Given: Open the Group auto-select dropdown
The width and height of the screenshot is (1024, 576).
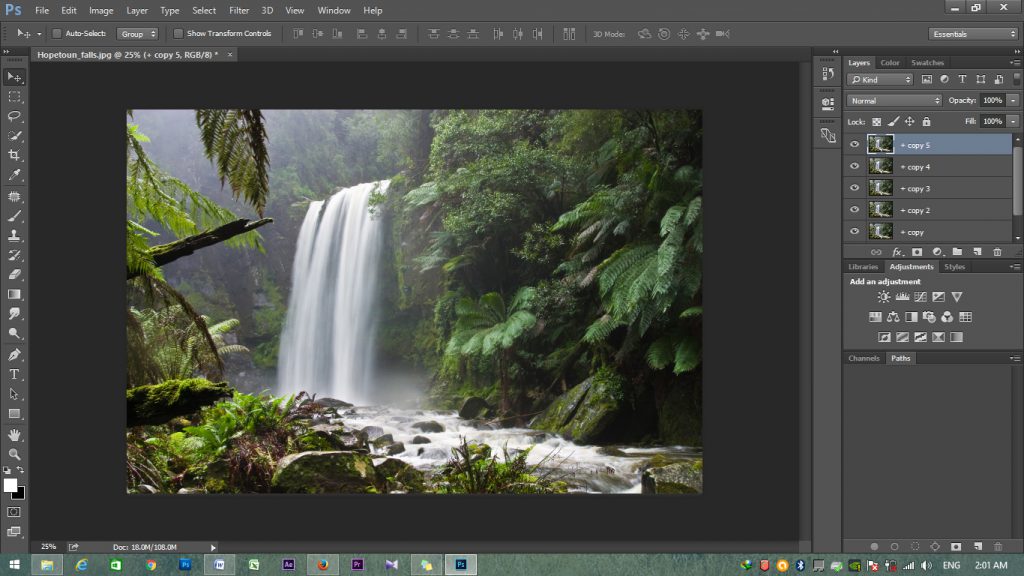Looking at the screenshot, I should (138, 34).
